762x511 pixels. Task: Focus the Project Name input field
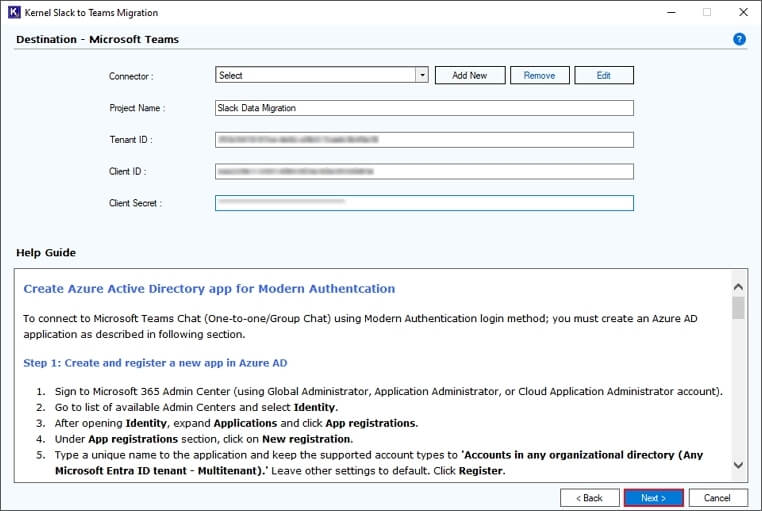click(x=424, y=108)
